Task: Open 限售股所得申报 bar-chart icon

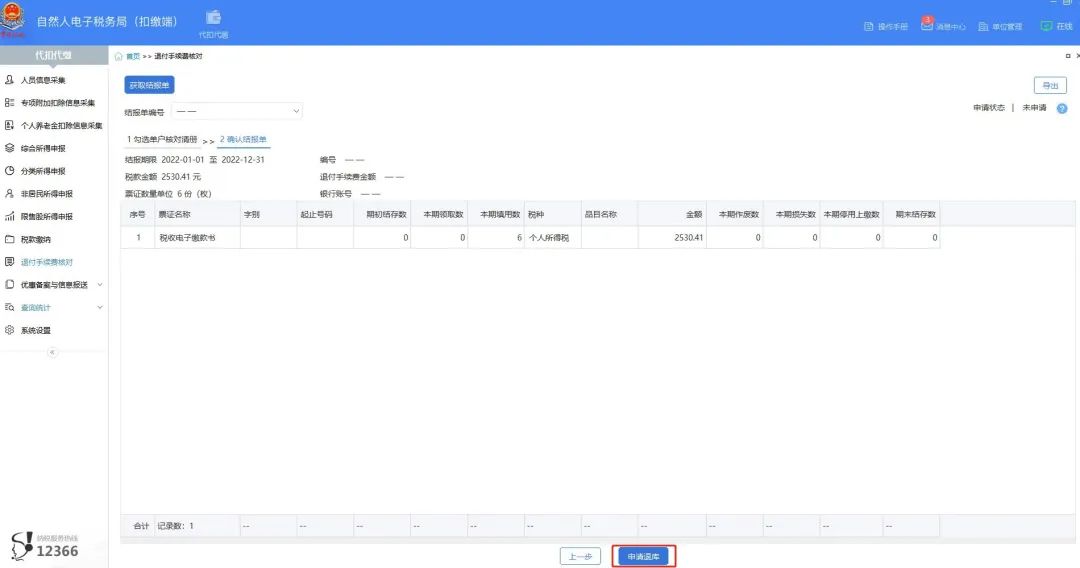Action: point(10,216)
